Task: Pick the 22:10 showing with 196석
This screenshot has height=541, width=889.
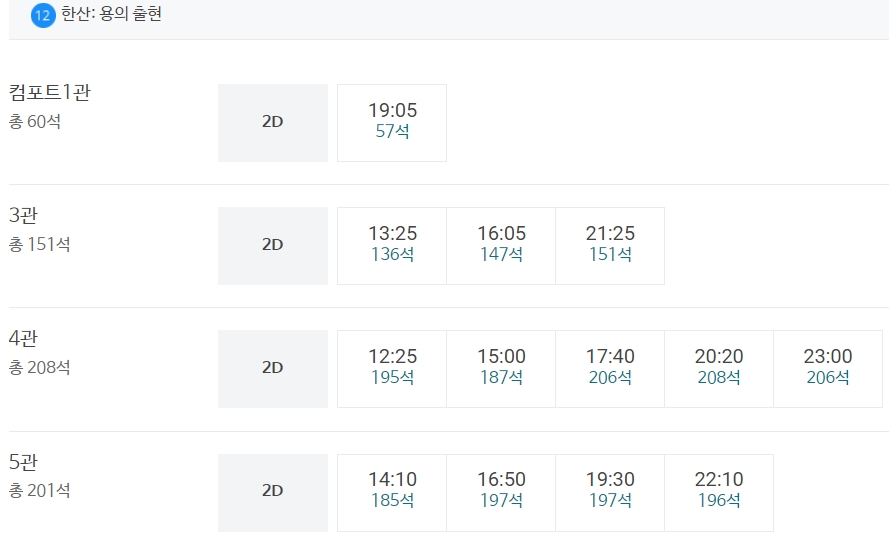Action: 719,492
